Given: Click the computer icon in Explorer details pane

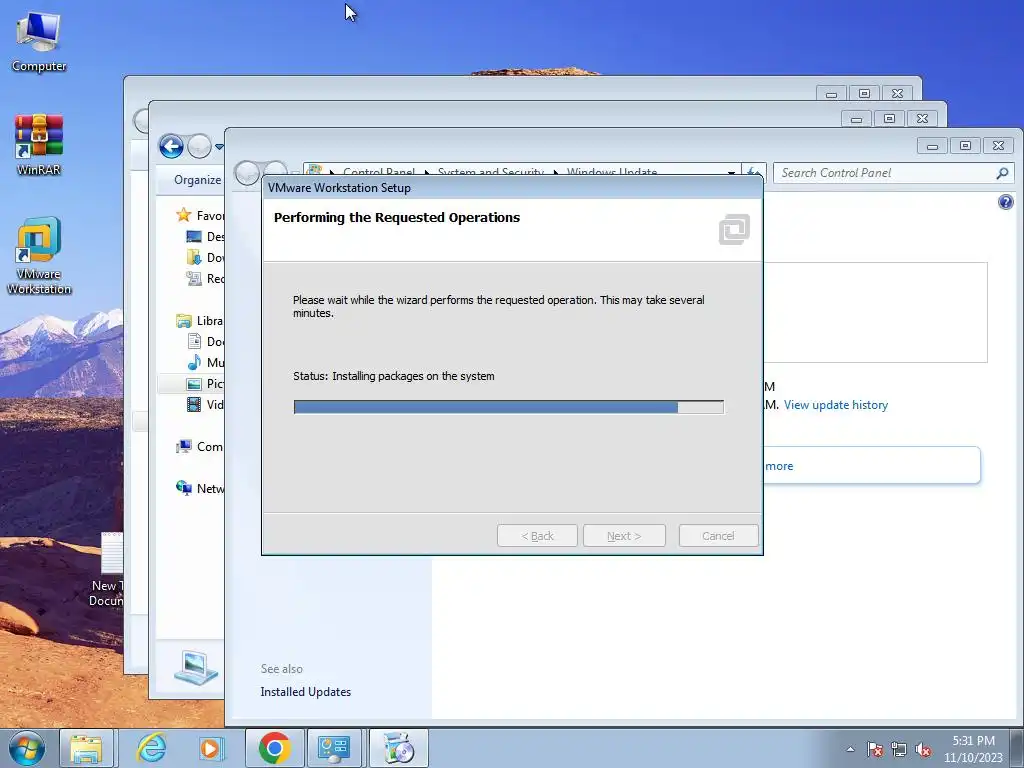Looking at the screenshot, I should tap(195, 667).
